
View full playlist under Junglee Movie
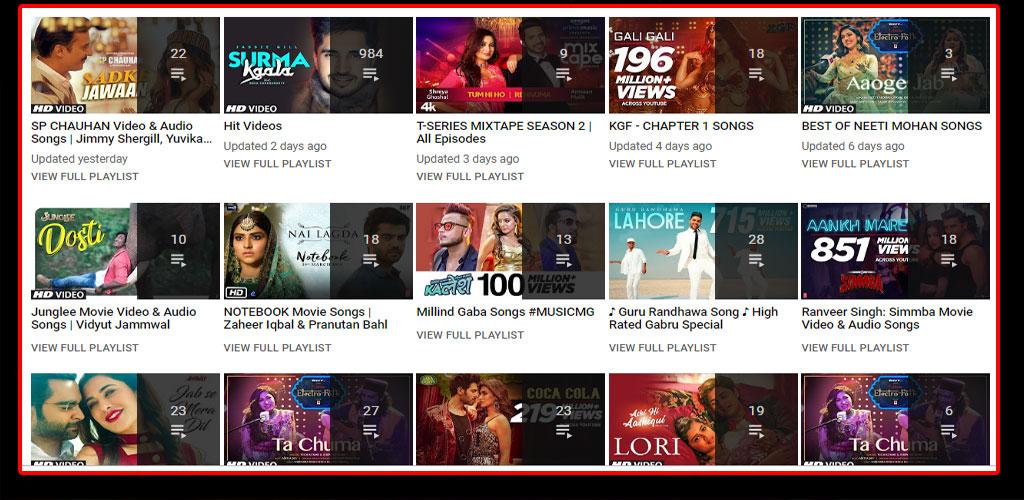85,348
